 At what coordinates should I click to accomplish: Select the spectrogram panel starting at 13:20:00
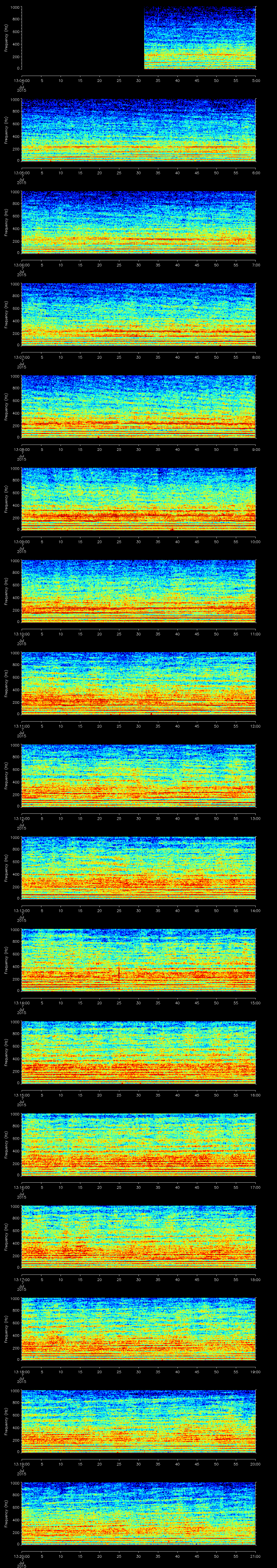(x=139, y=1514)
